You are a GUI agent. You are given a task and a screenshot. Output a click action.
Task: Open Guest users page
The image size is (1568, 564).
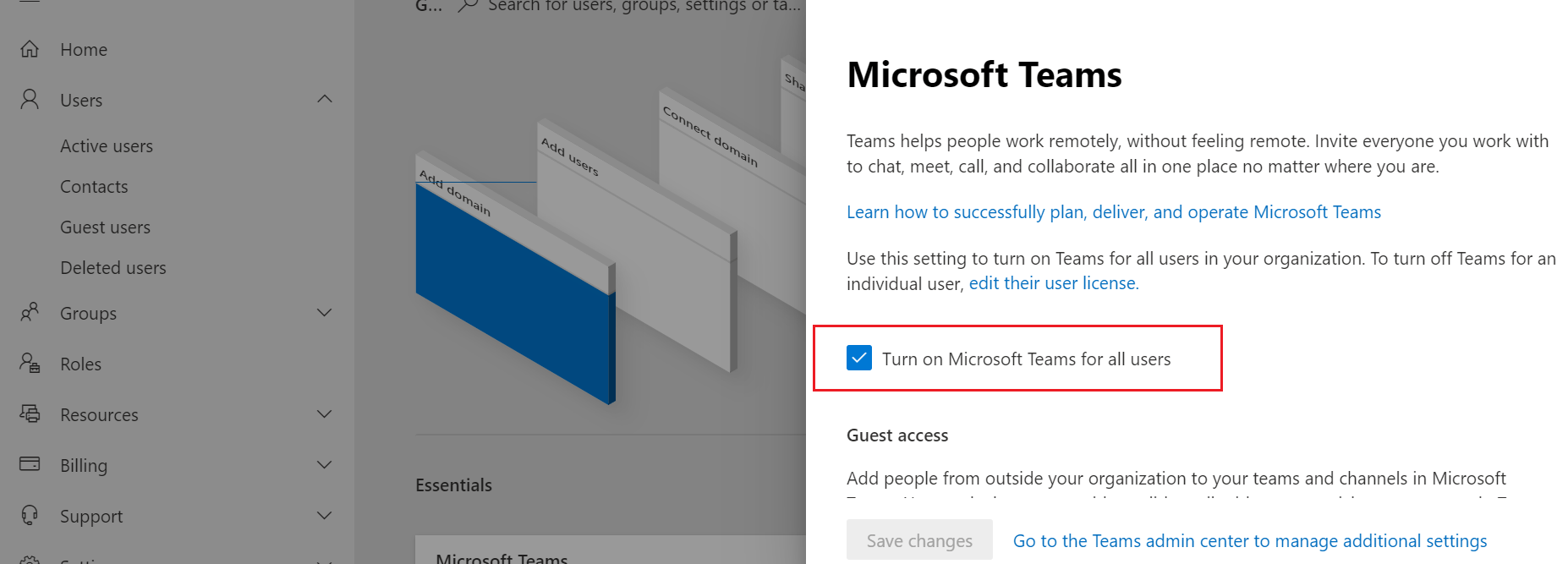click(x=105, y=227)
